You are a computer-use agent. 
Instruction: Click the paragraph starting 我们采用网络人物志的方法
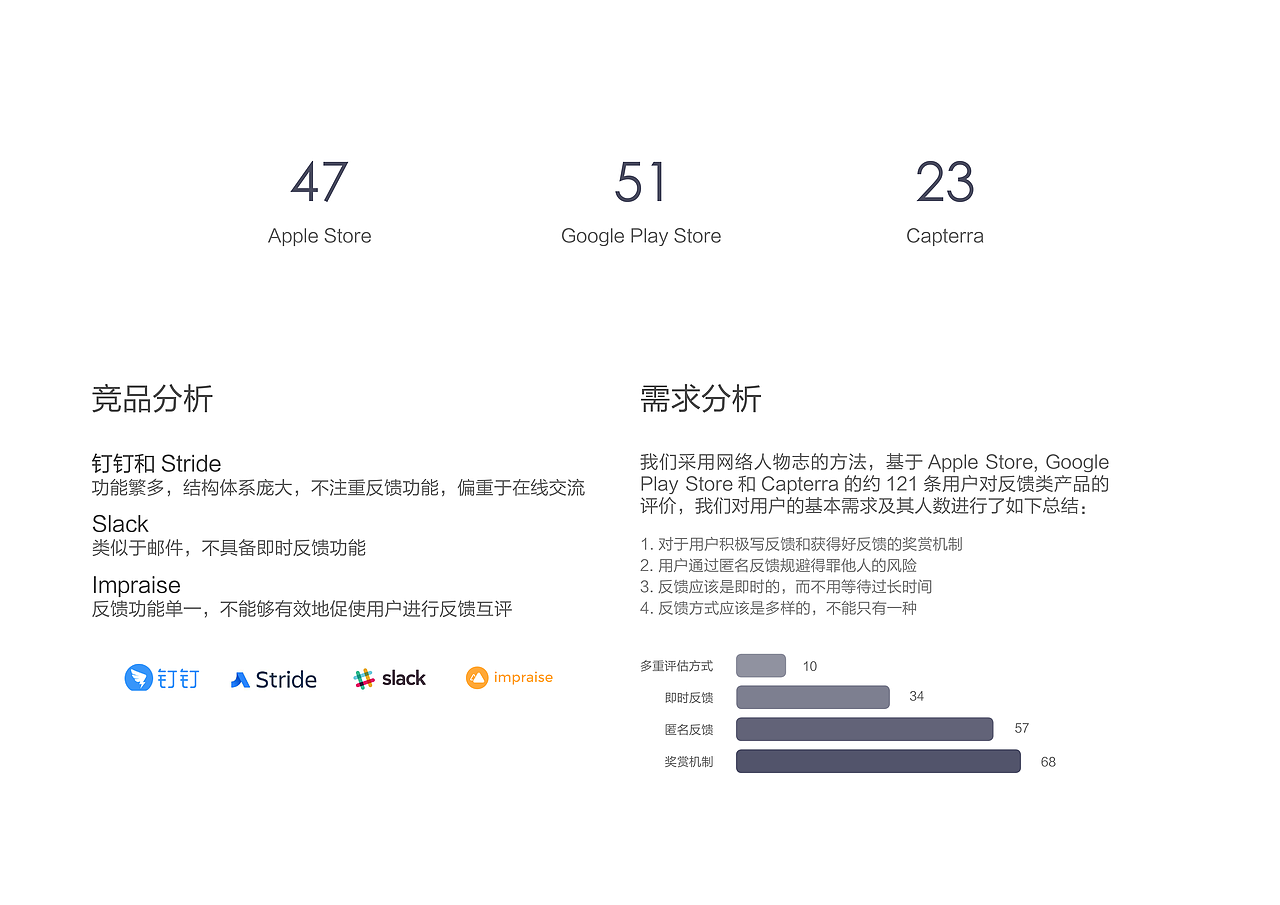tap(875, 484)
